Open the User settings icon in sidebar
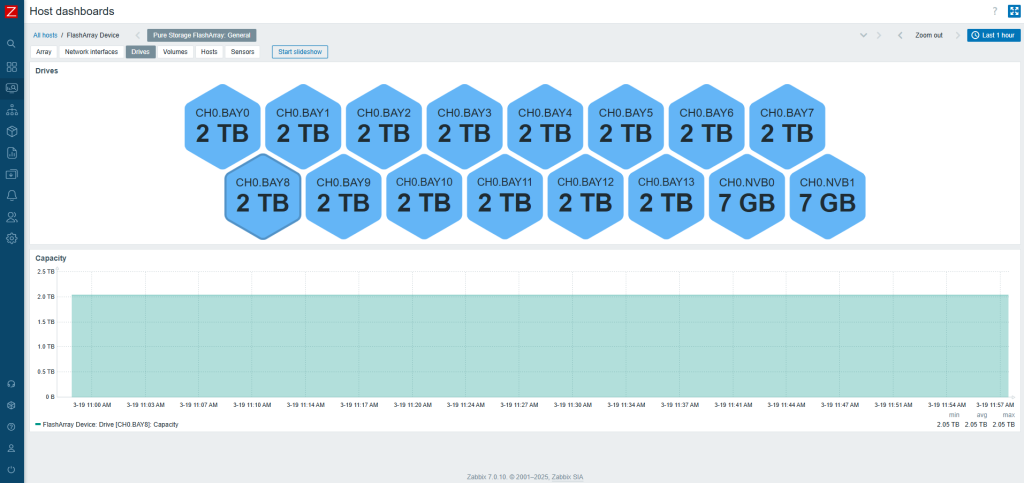Viewport: 1024px width, 483px height. tap(11, 448)
